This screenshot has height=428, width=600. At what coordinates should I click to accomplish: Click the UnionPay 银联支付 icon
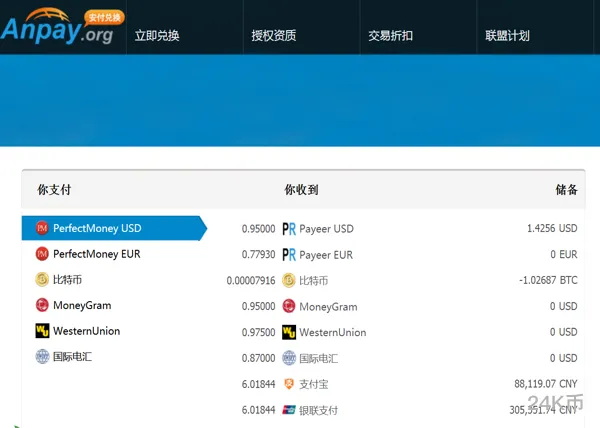pyautogui.click(x=289, y=409)
